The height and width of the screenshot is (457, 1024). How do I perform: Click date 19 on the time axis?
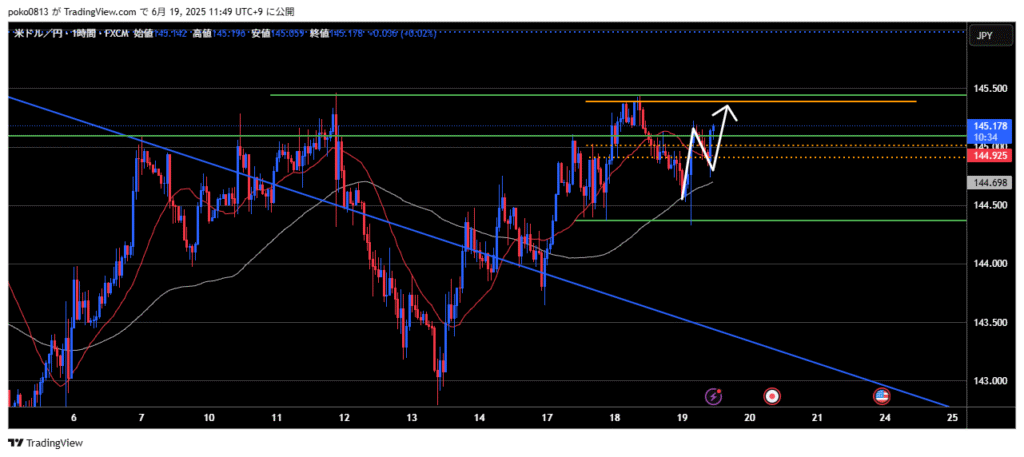(682, 416)
